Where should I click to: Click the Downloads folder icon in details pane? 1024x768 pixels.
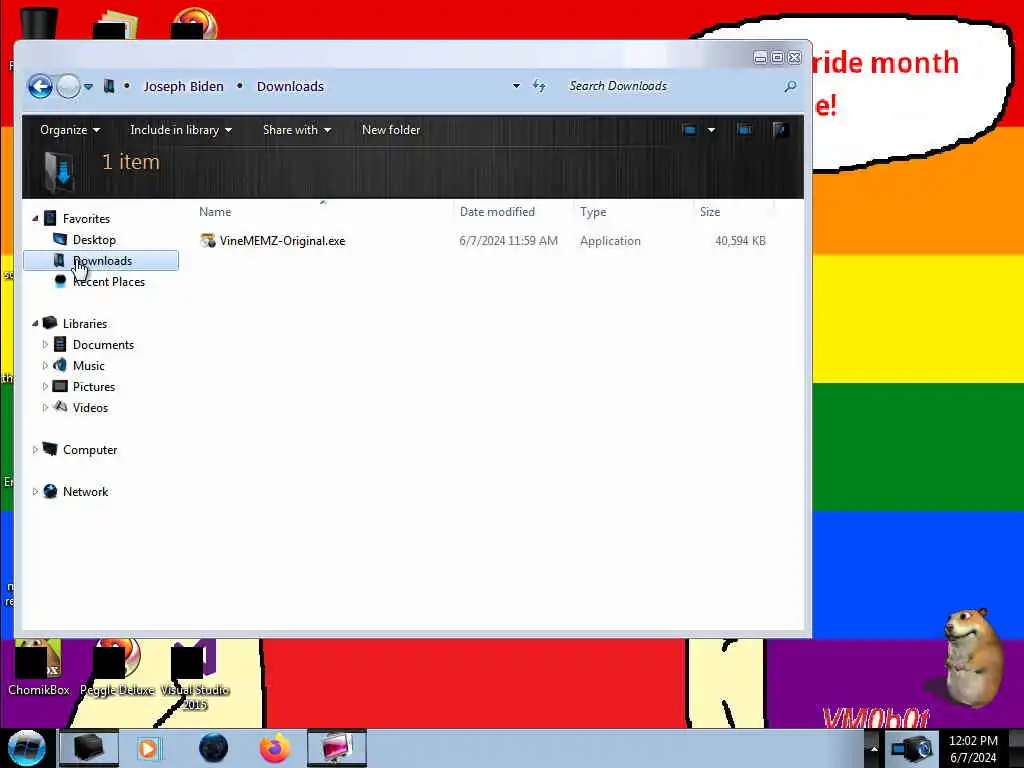(59, 172)
